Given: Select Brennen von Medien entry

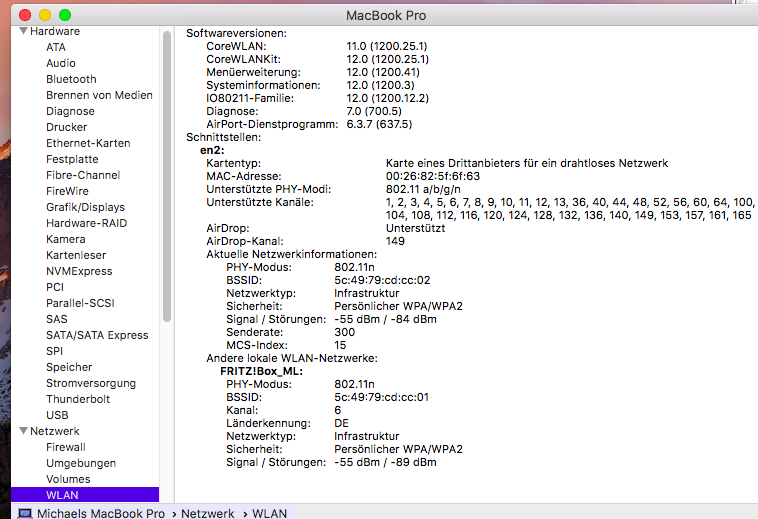Looking at the screenshot, I should tap(99, 95).
